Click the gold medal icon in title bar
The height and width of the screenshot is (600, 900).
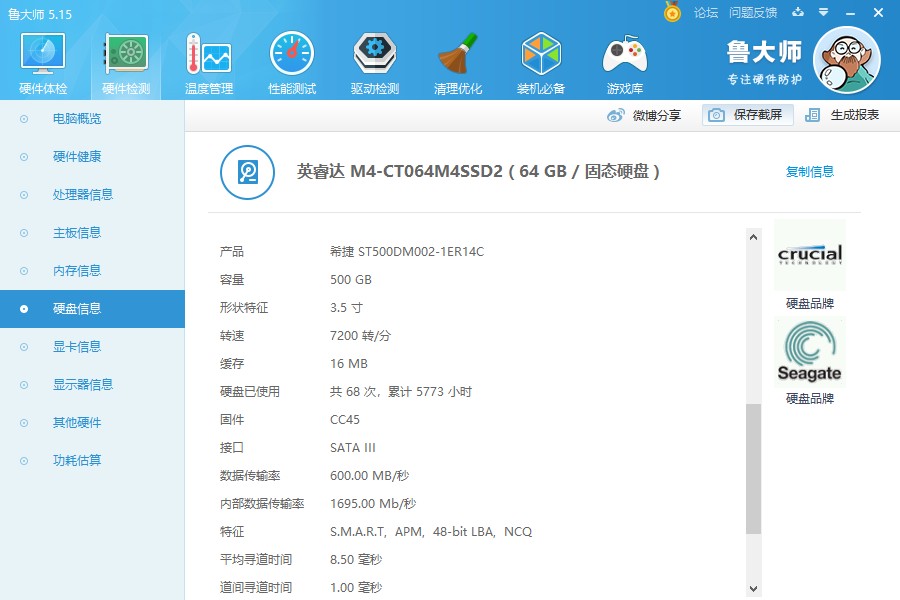pos(672,11)
